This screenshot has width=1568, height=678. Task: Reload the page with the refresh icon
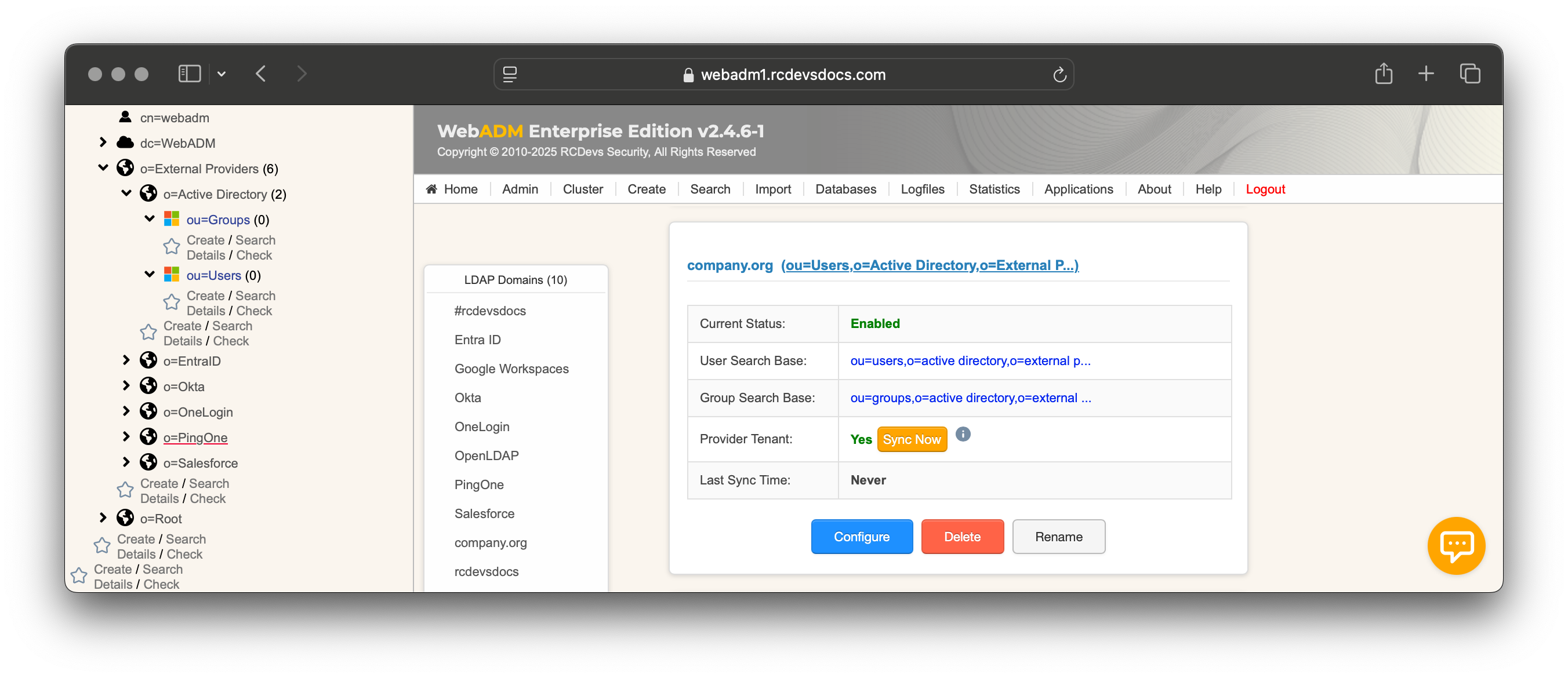(1059, 74)
